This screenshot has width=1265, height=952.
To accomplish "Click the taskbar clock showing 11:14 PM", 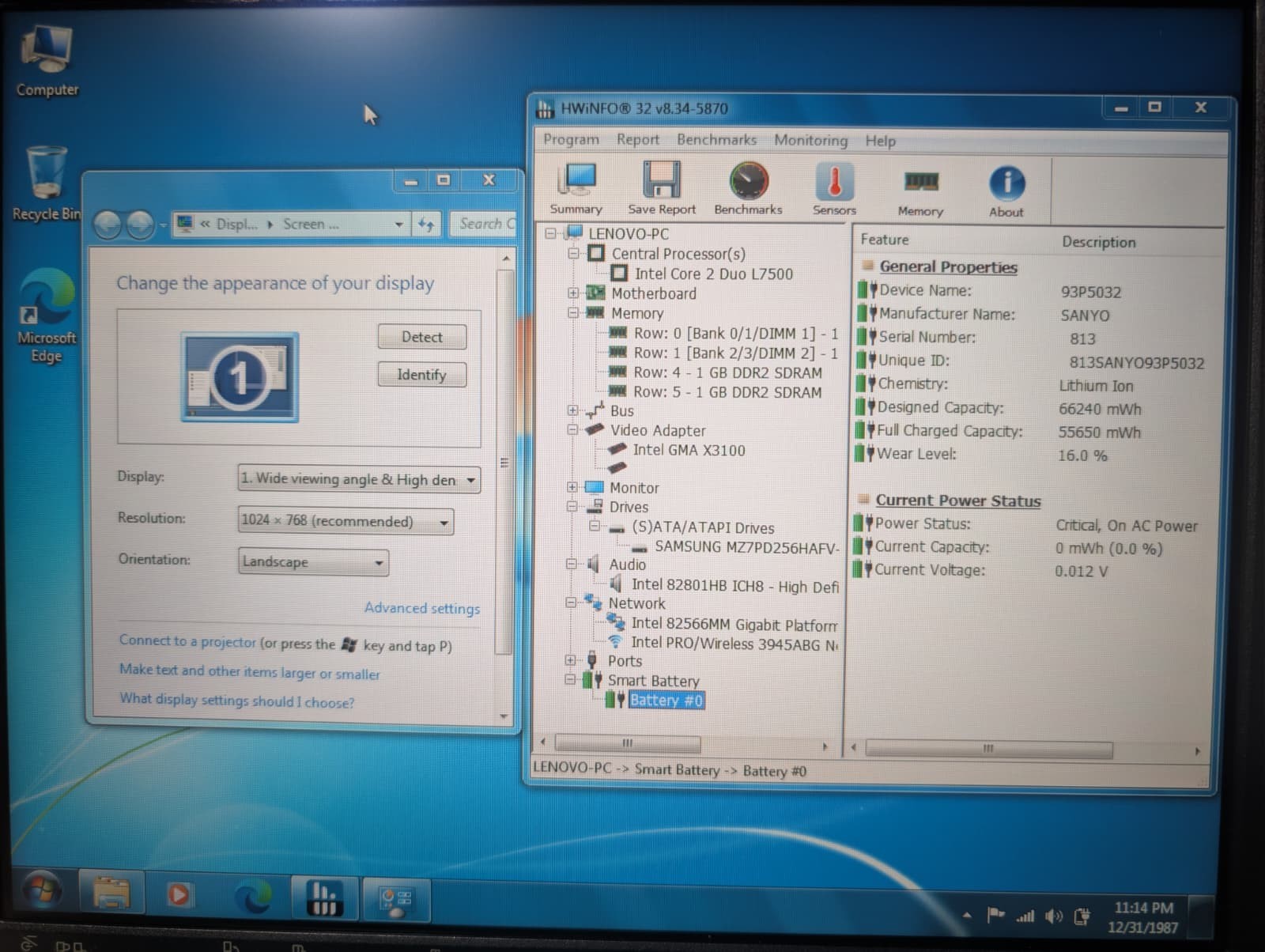I will 1143,918.
